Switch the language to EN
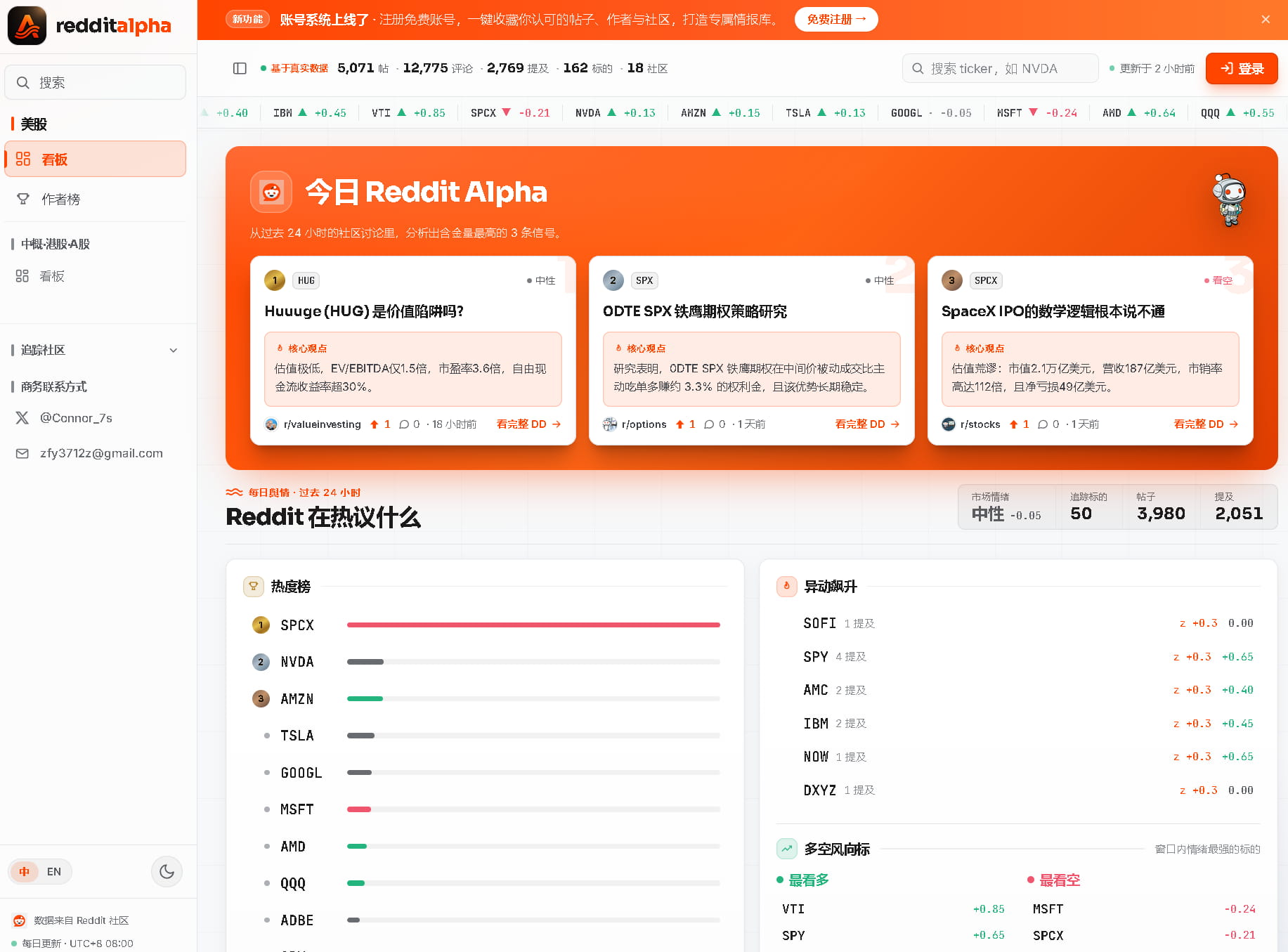 pos(54,872)
